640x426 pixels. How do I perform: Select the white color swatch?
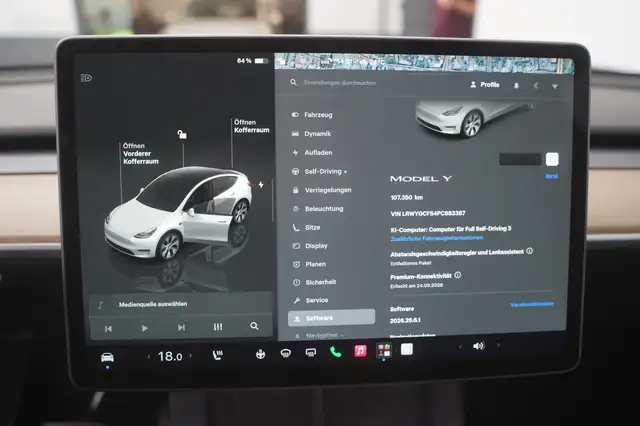coord(552,159)
